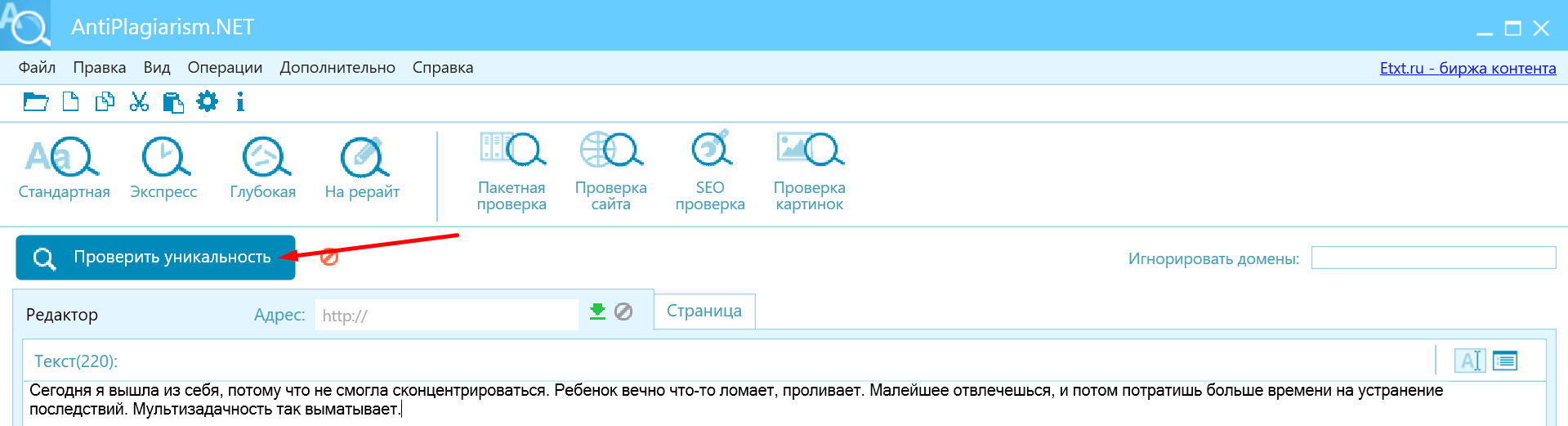Image resolution: width=1568 pixels, height=426 pixels.
Task: Create a new document from toolbar
Action: pos(71,102)
